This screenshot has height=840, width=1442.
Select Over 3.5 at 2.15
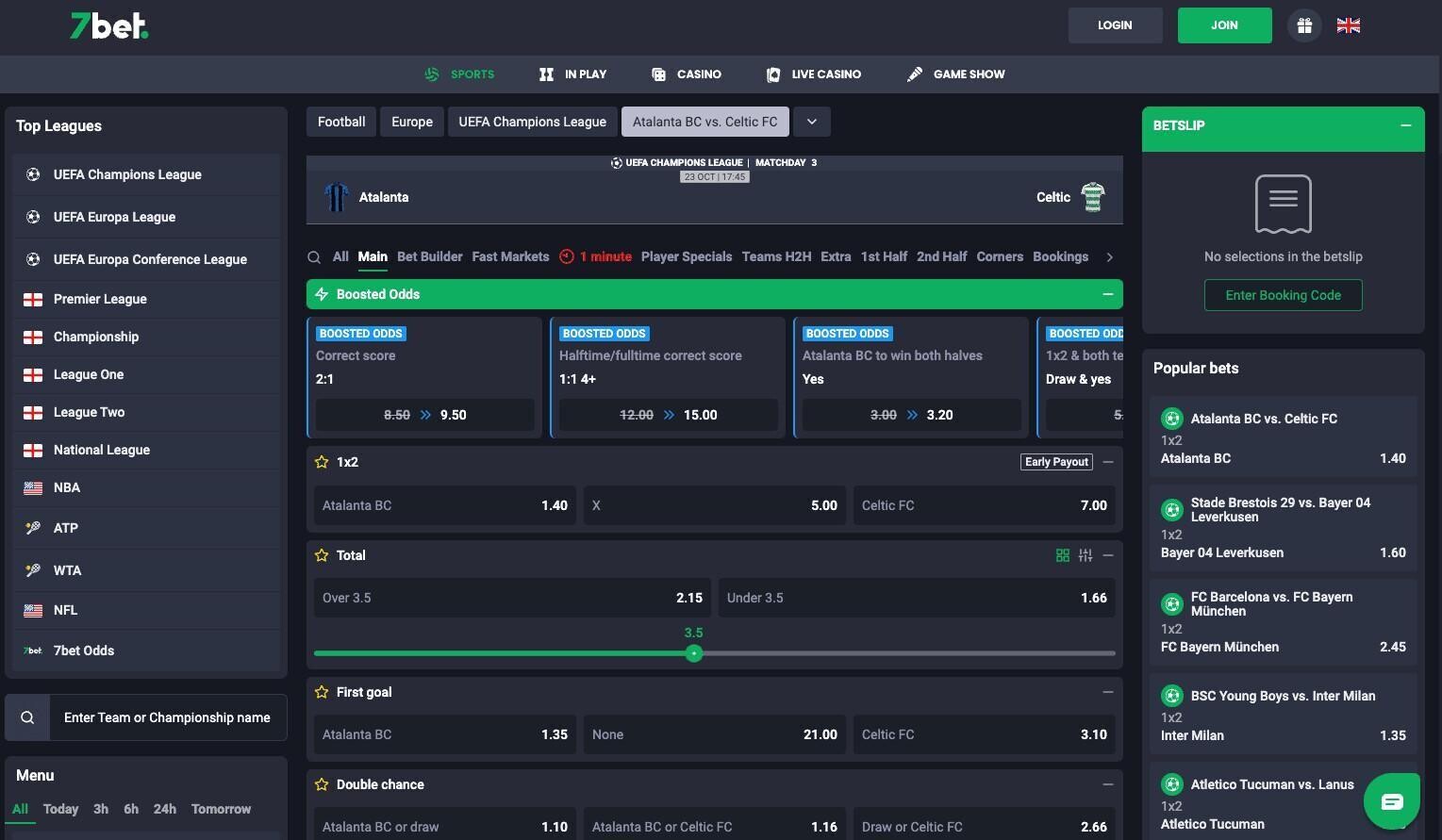[512, 598]
